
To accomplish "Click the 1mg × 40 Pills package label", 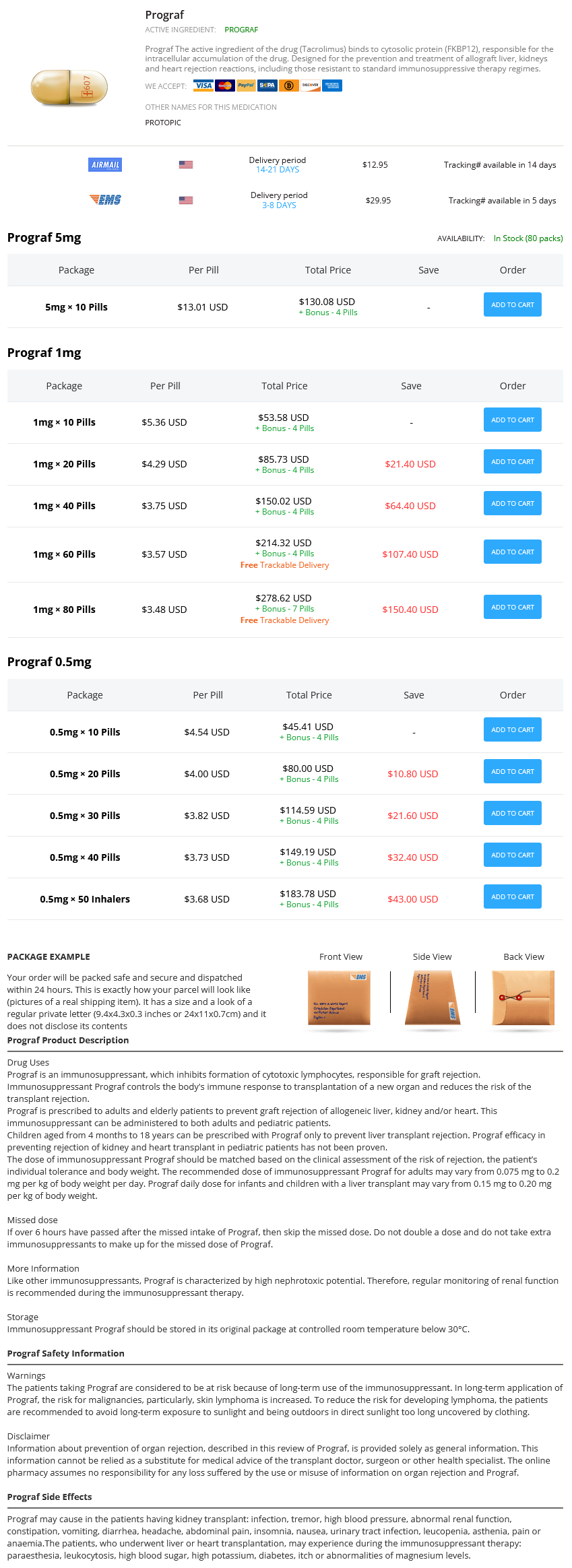I will [x=64, y=506].
